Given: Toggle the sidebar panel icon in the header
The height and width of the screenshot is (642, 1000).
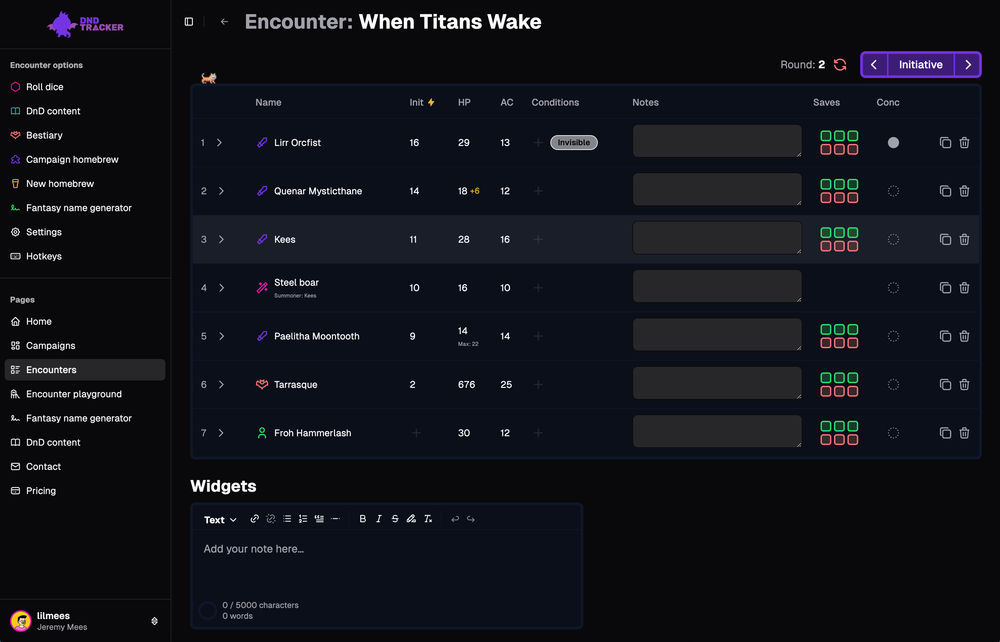Looking at the screenshot, I should click(189, 22).
